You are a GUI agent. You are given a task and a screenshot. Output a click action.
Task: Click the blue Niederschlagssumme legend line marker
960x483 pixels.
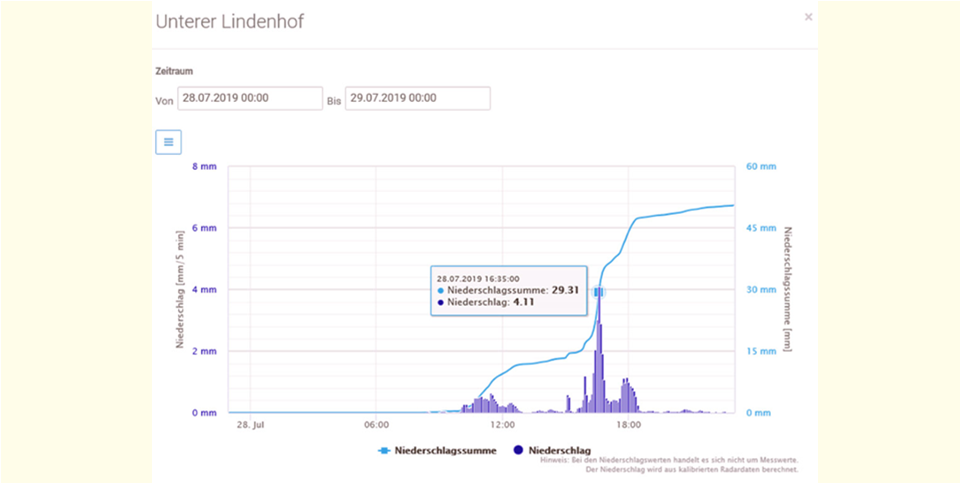coord(385,451)
